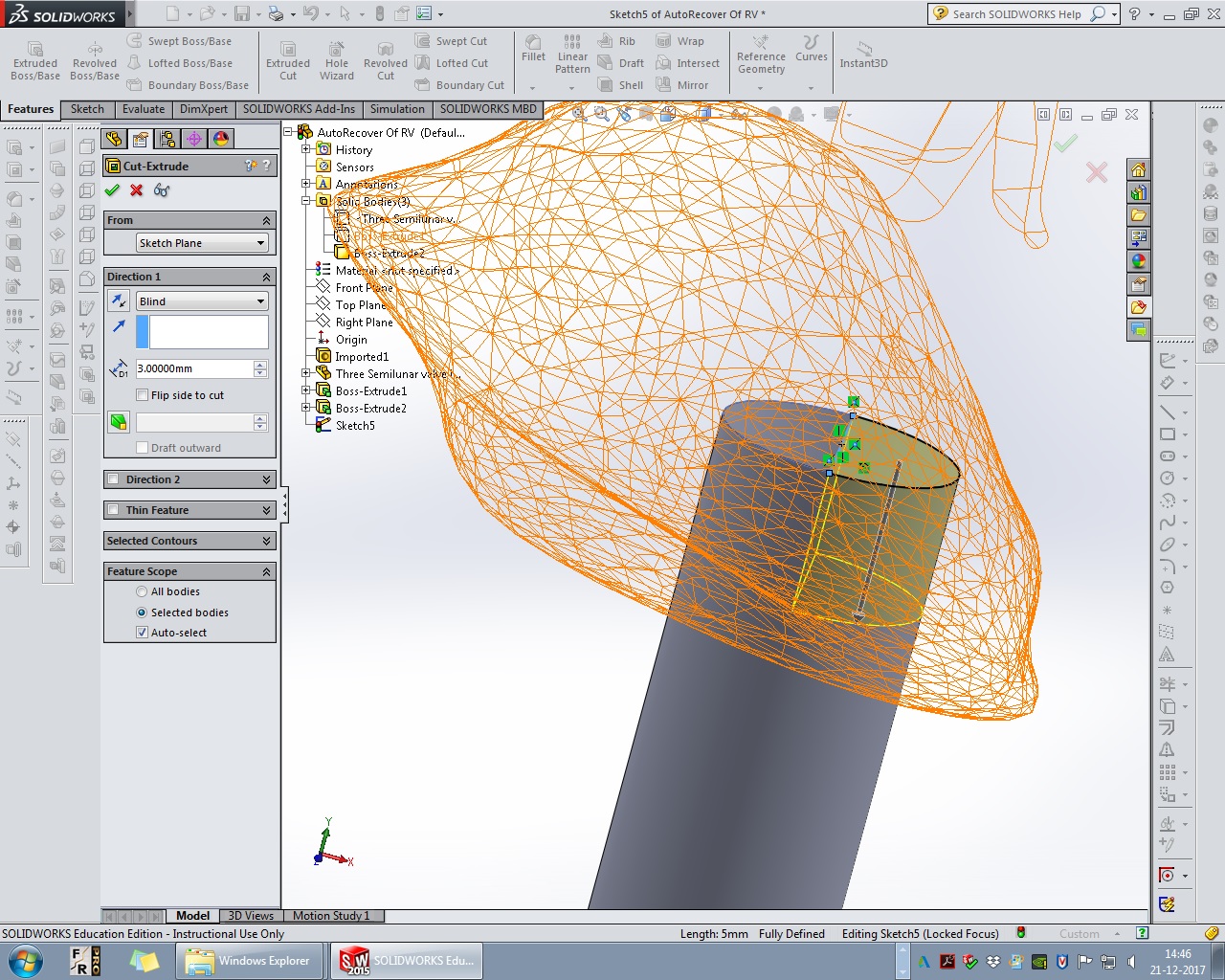Image resolution: width=1225 pixels, height=980 pixels.
Task: Click the depth value input field
Action: click(x=193, y=368)
